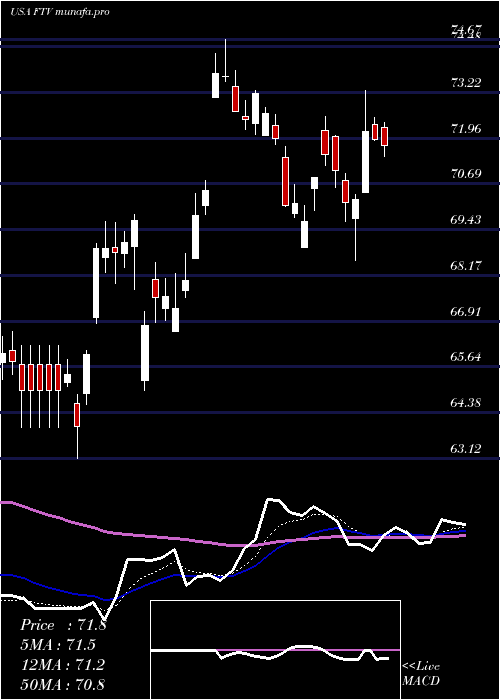500x700 pixels.
Task: Click the '12MA : 71.2' readout
Action: point(63,665)
